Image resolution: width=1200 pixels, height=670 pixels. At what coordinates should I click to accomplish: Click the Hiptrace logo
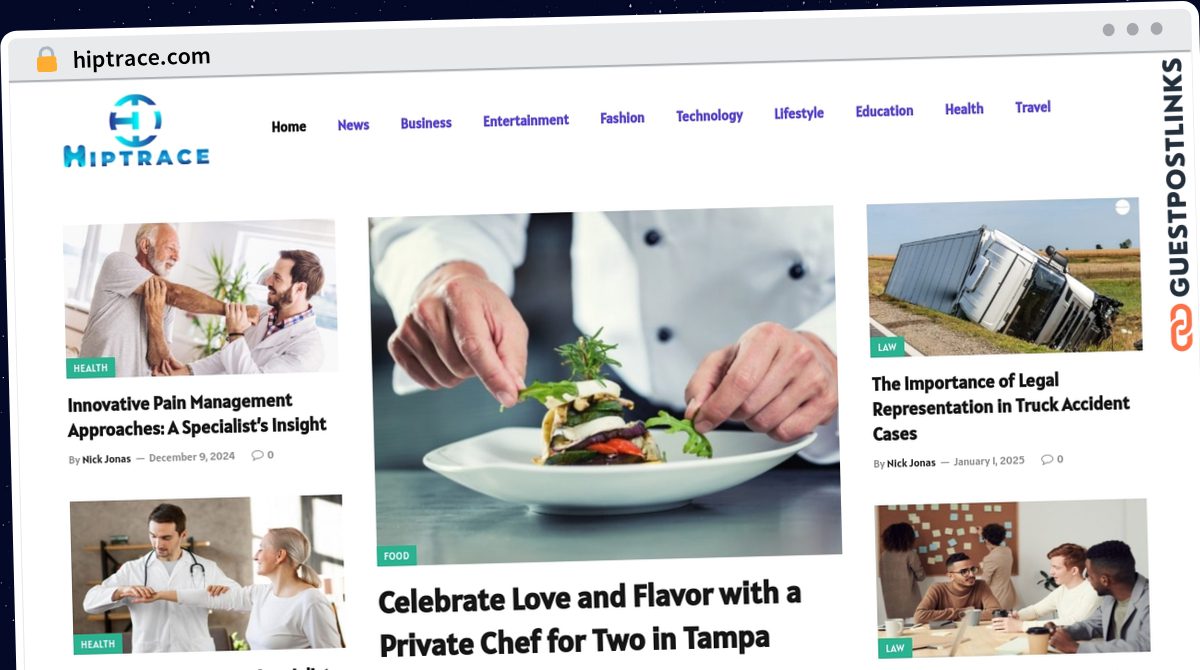pyautogui.click(x=136, y=131)
